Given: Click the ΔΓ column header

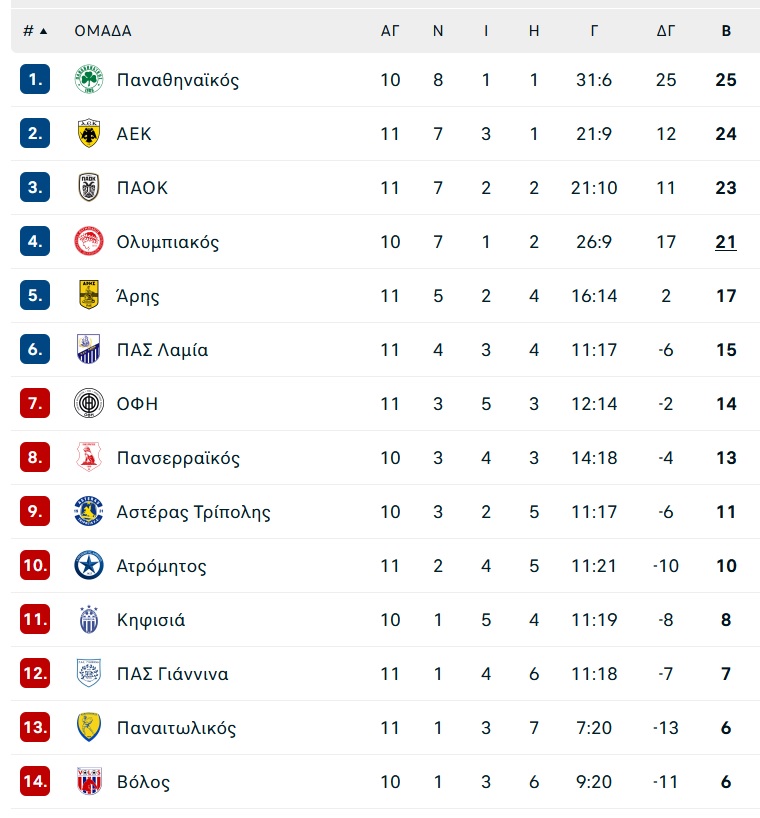Looking at the screenshot, I should pyautogui.click(x=666, y=31).
